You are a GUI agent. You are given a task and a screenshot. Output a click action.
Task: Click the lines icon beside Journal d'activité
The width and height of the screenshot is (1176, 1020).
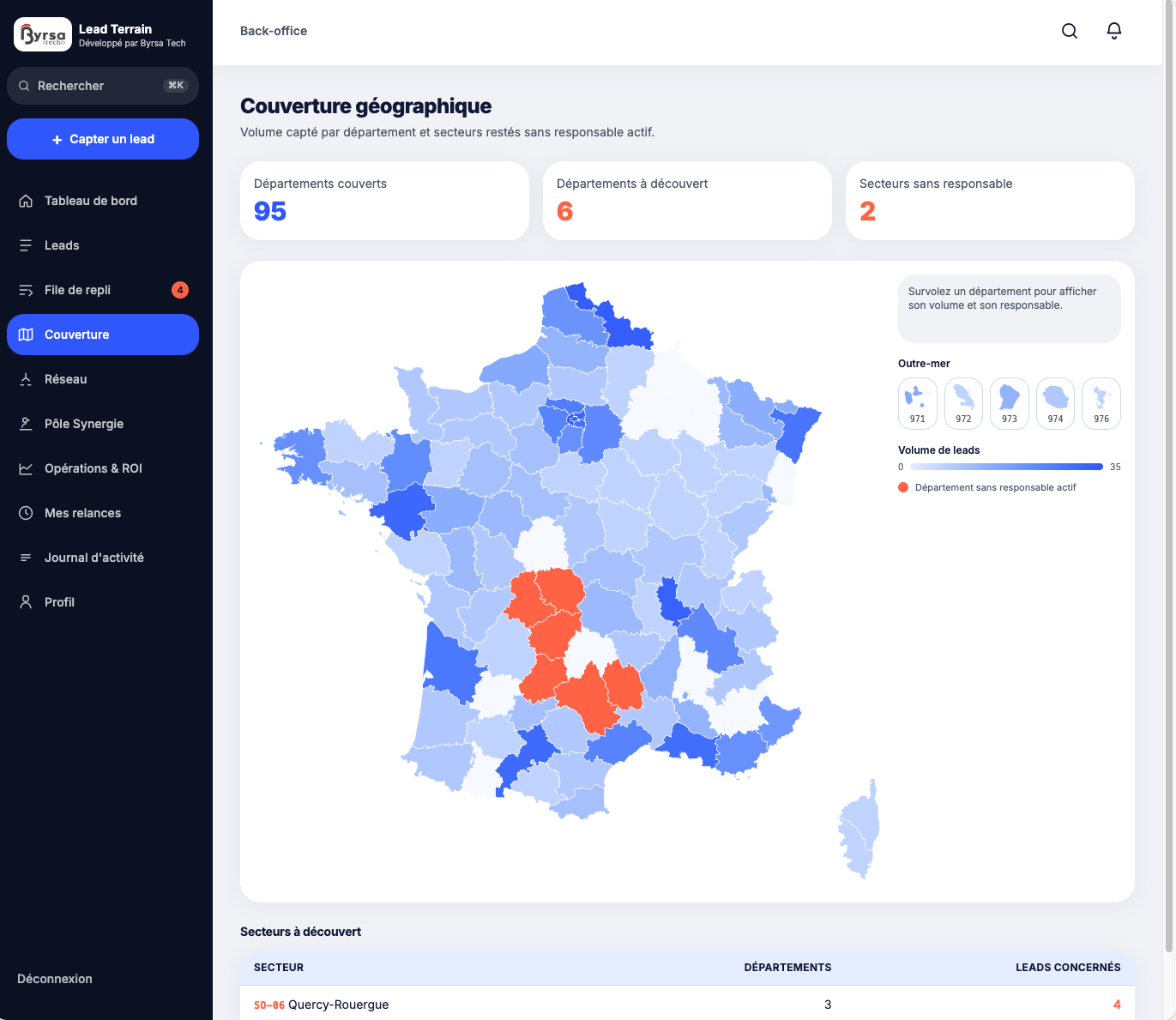26,558
